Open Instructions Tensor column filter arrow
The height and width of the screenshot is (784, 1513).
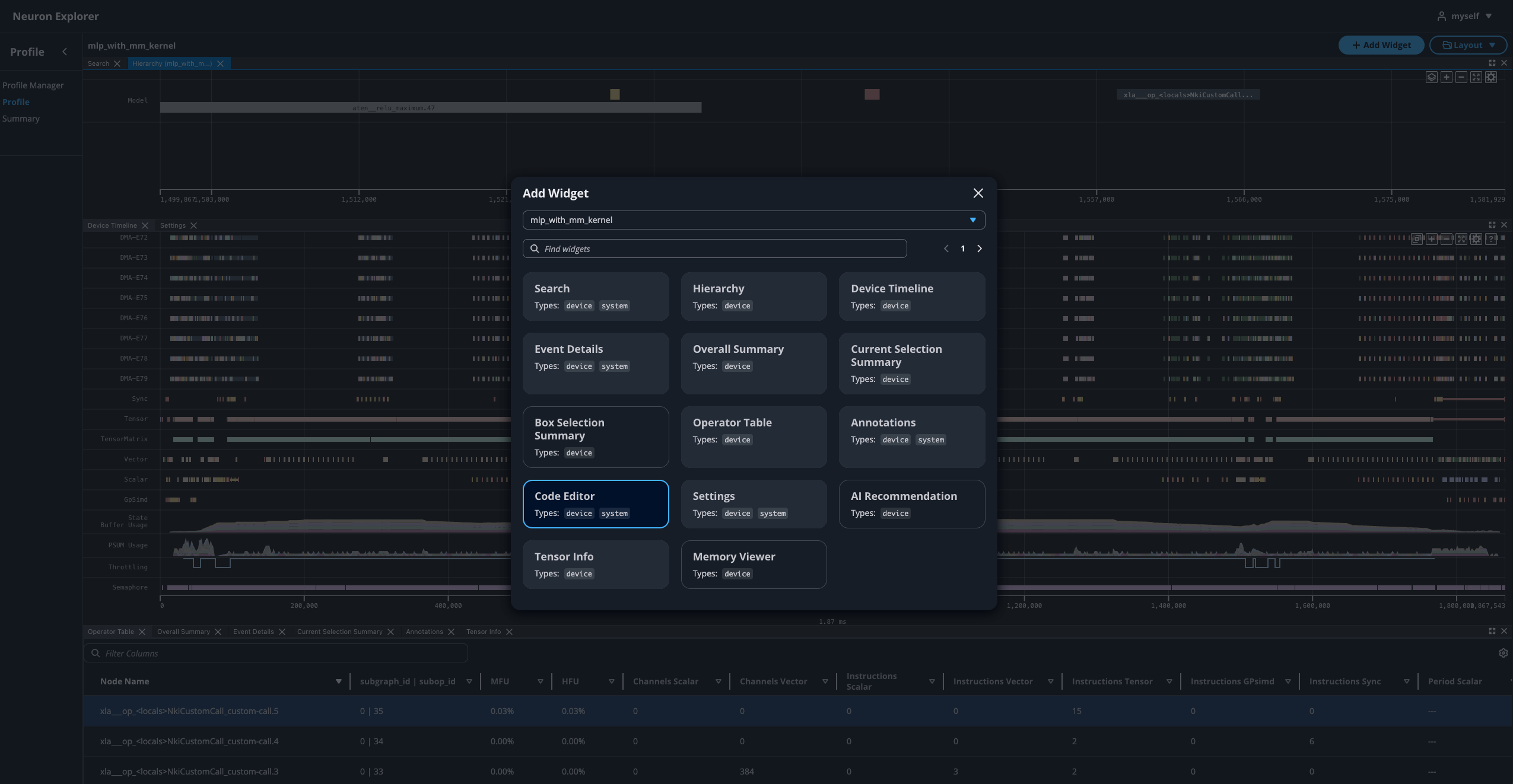pyautogui.click(x=1169, y=681)
